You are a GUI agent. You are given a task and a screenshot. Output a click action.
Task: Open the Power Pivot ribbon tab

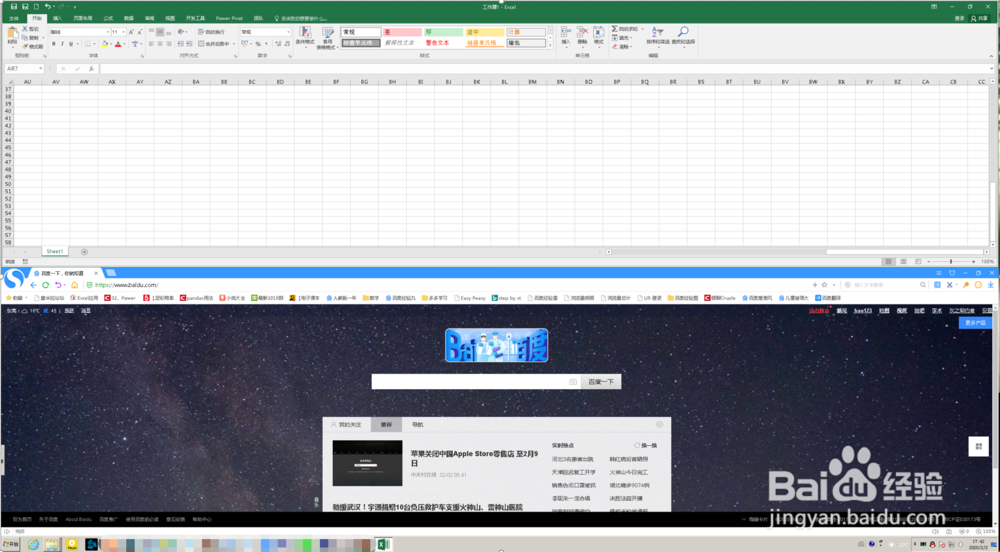pos(229,18)
